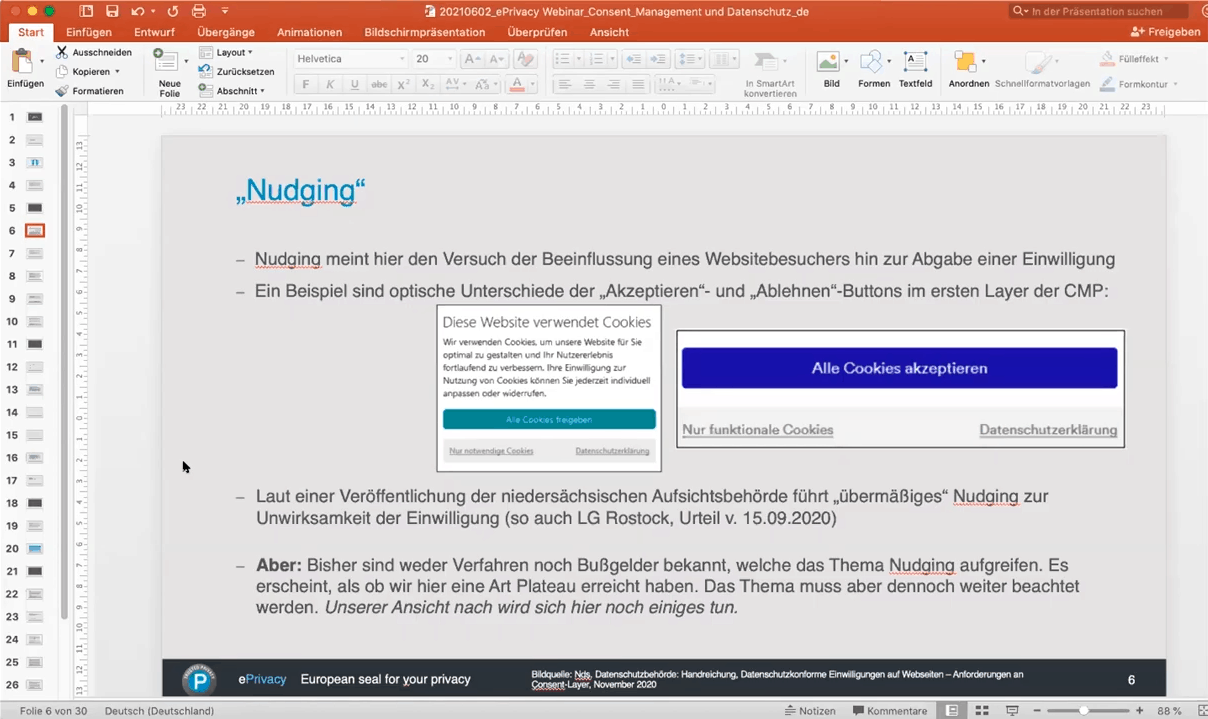Click the Formkontur outline button
Image resolution: width=1208 pixels, height=719 pixels.
pyautogui.click(x=1138, y=85)
